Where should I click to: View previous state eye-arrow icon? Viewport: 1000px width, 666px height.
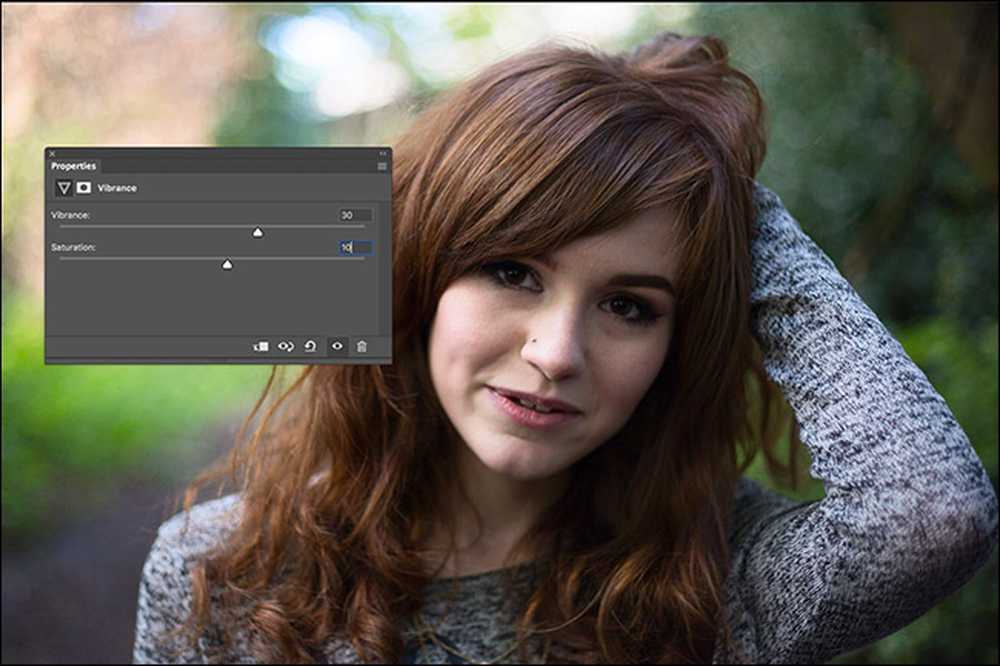286,346
